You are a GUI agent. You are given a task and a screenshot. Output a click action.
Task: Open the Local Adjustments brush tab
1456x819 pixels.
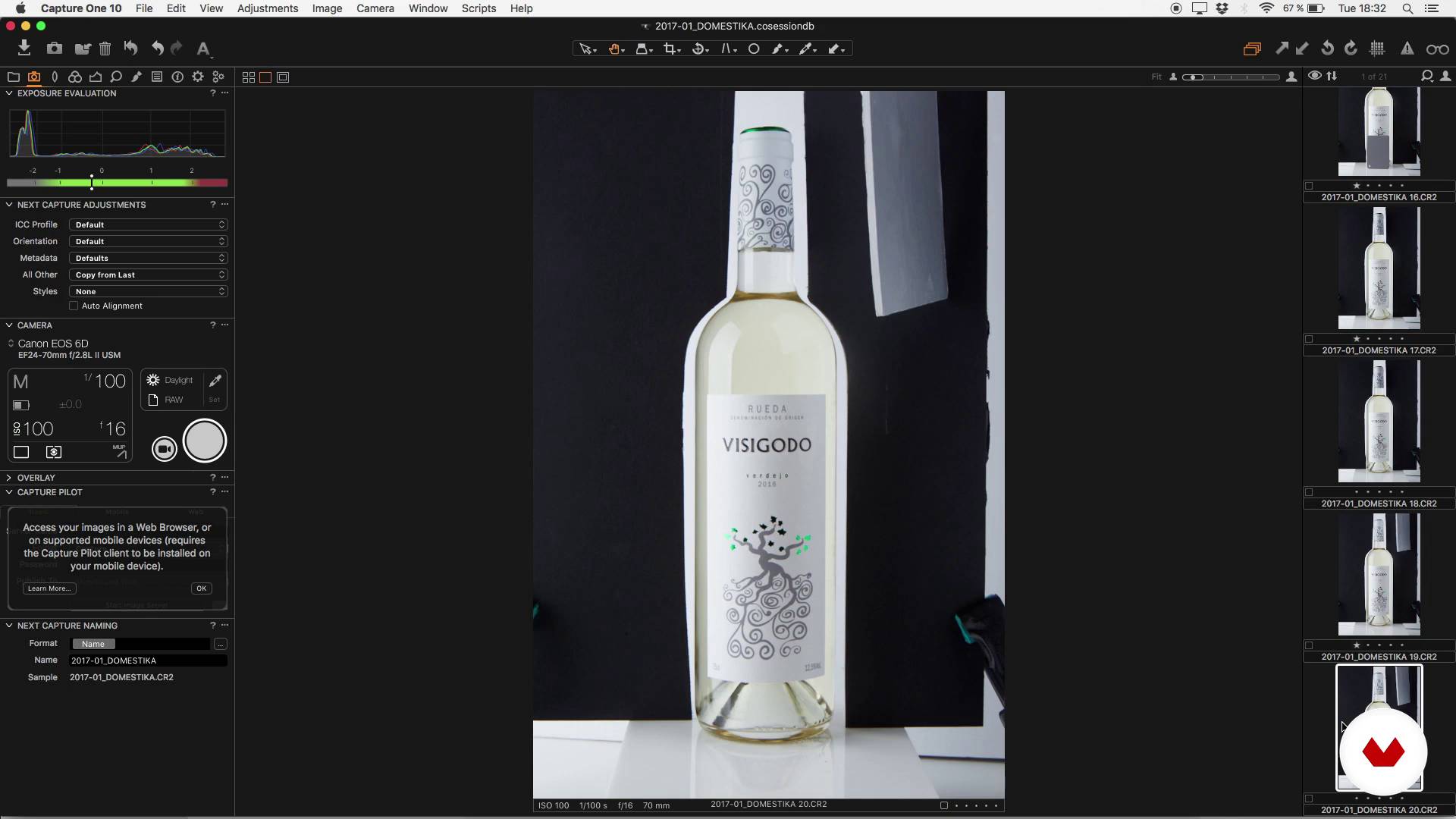tap(136, 77)
